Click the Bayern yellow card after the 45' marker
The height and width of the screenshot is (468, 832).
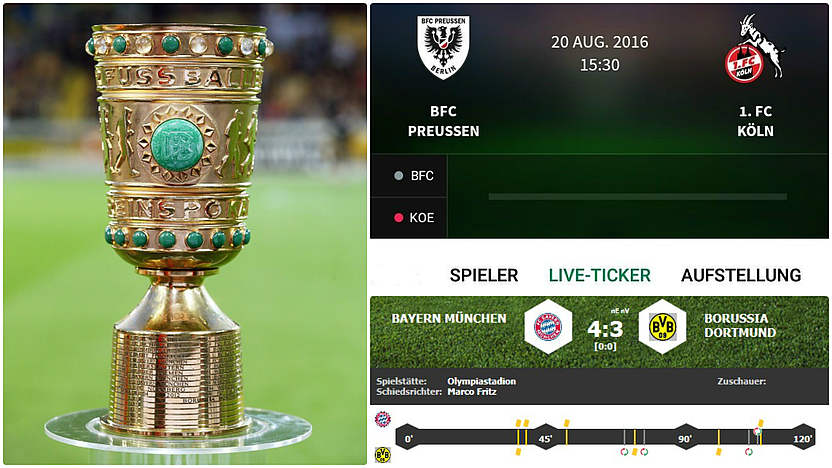tap(567, 423)
